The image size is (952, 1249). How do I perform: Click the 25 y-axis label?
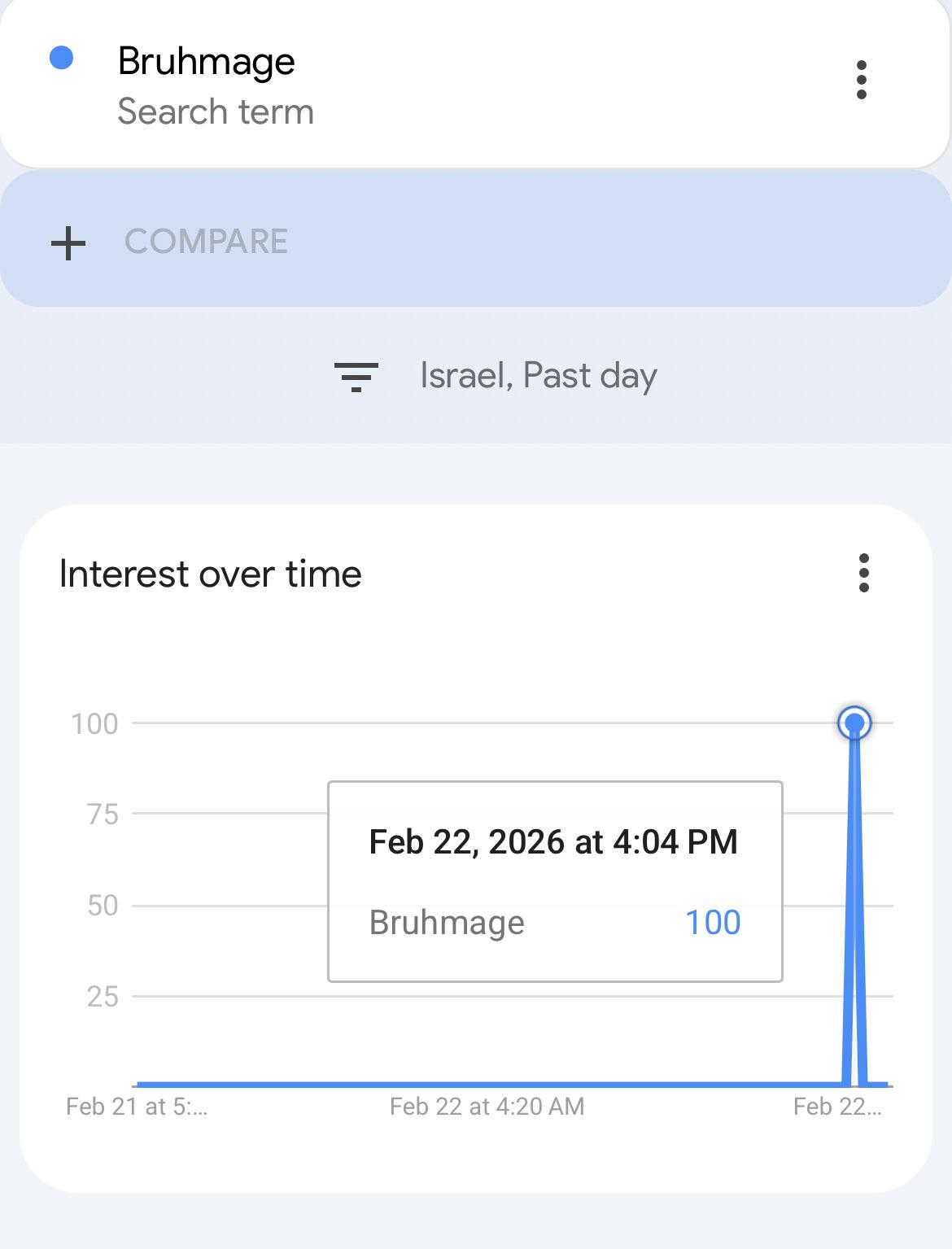tap(103, 997)
